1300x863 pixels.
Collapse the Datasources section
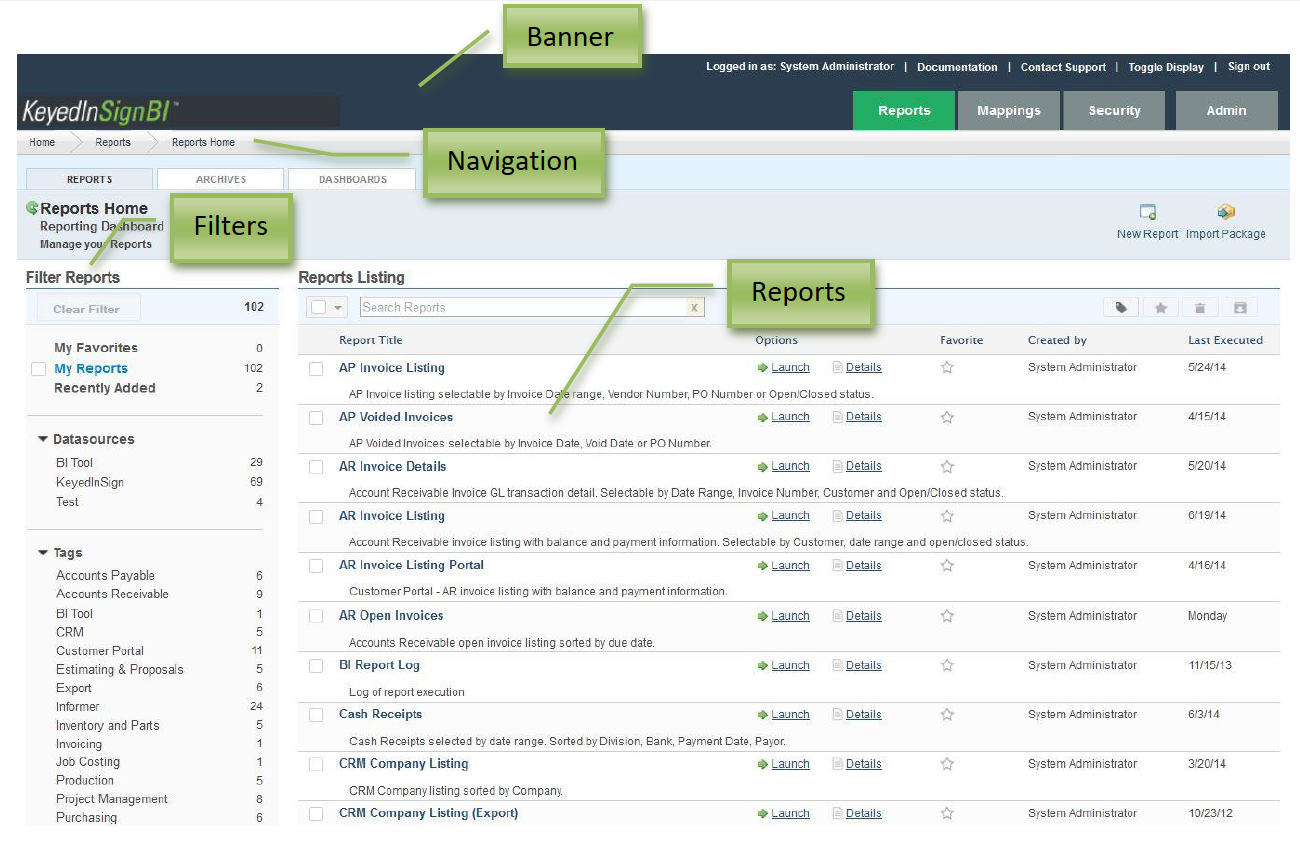(x=43, y=439)
